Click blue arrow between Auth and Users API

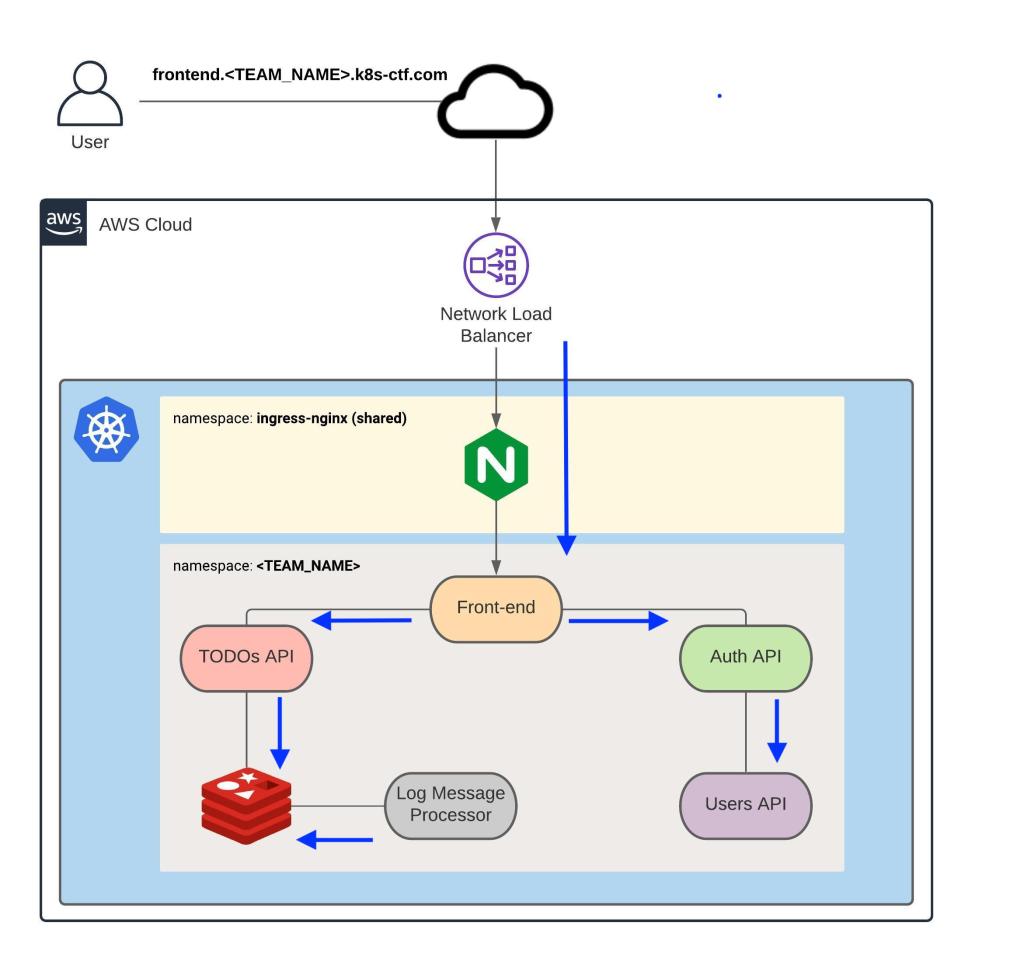(x=776, y=729)
